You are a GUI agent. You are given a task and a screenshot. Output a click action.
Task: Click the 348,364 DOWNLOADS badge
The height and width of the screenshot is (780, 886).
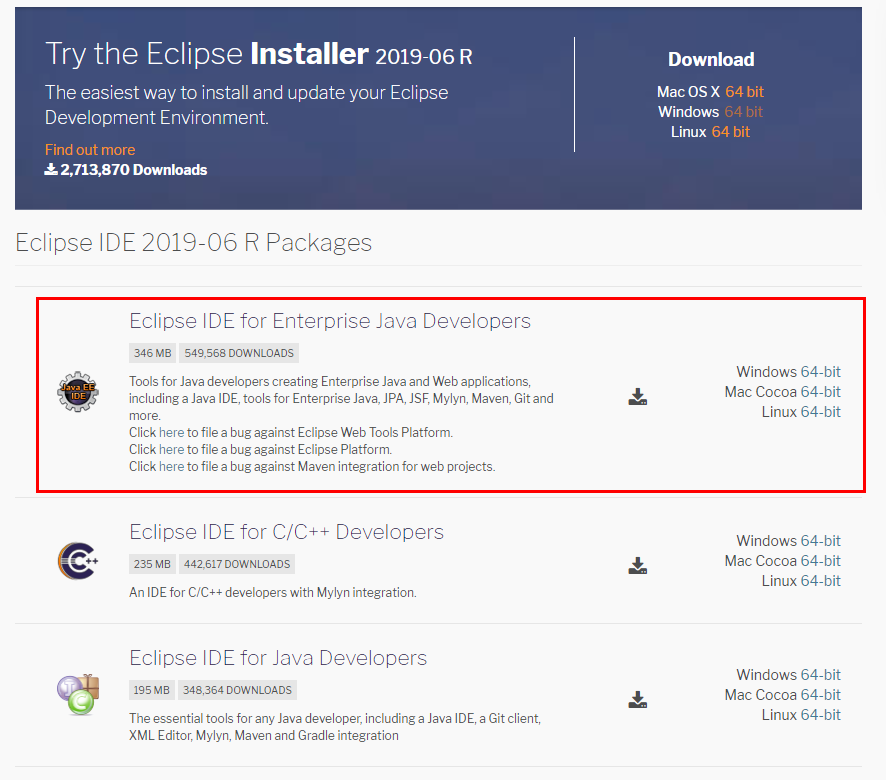[x=237, y=690]
